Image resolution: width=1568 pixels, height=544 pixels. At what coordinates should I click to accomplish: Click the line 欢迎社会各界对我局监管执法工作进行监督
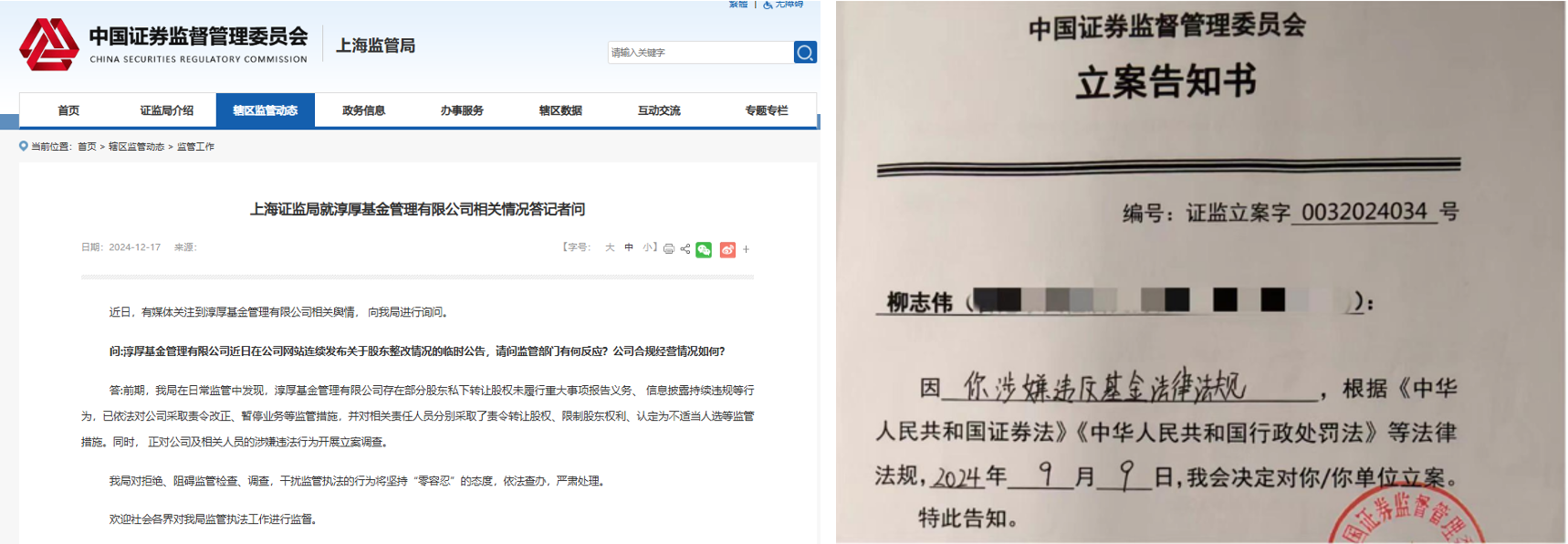point(213,519)
